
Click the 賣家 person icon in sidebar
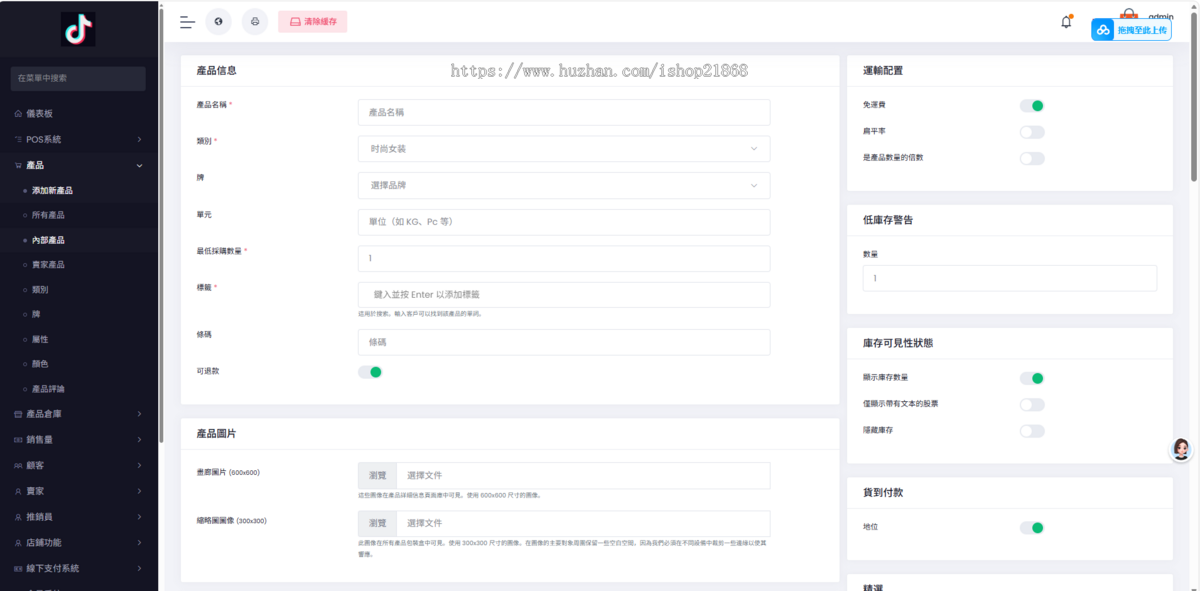[x=18, y=491]
